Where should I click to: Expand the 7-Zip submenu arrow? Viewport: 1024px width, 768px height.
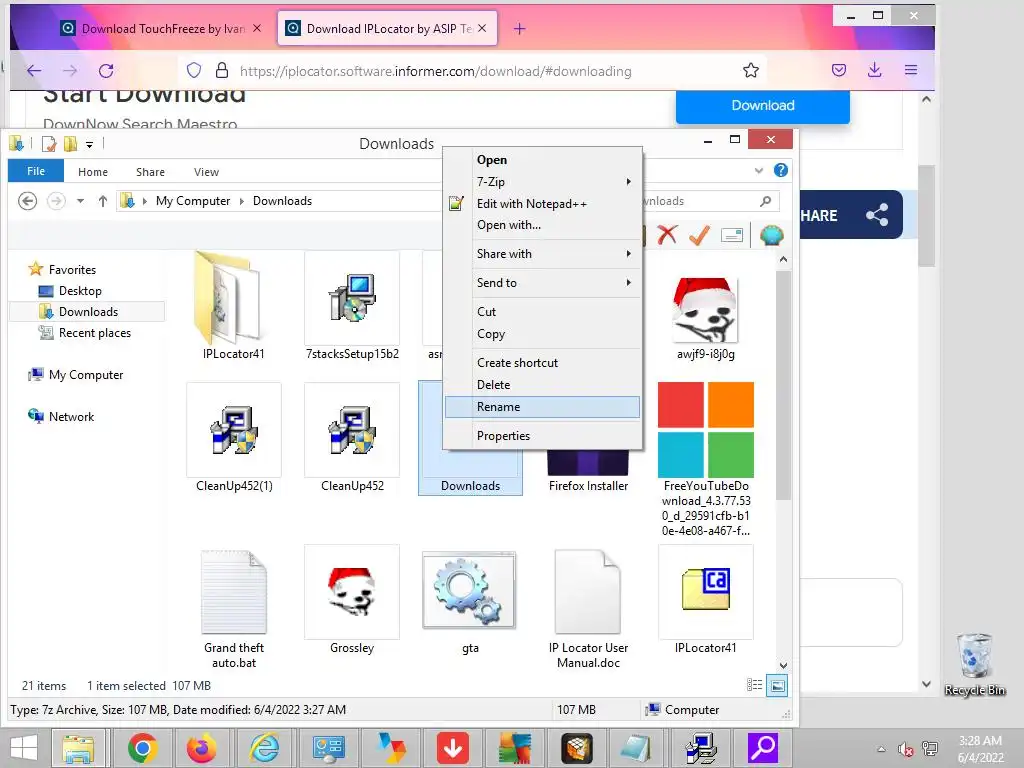pyautogui.click(x=628, y=182)
